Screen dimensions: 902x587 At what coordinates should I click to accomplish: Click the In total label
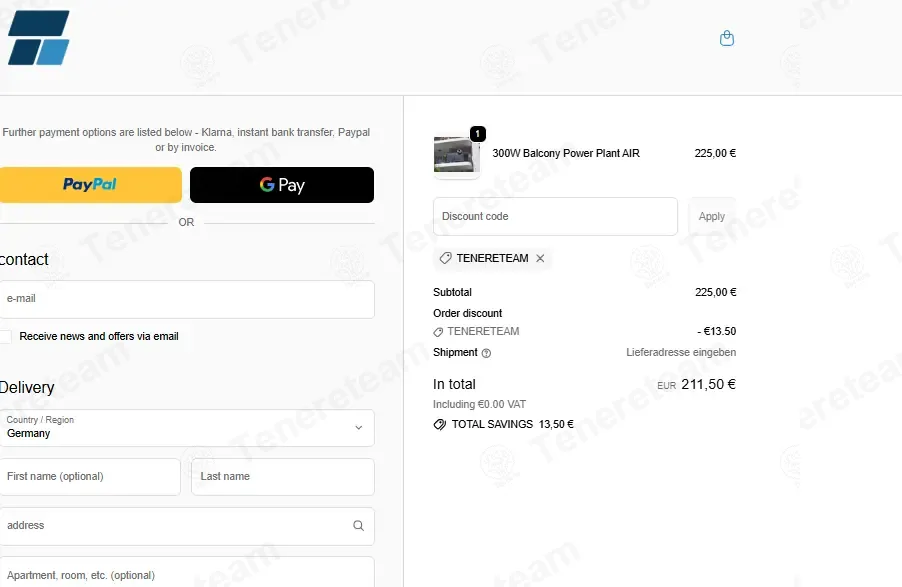454,384
